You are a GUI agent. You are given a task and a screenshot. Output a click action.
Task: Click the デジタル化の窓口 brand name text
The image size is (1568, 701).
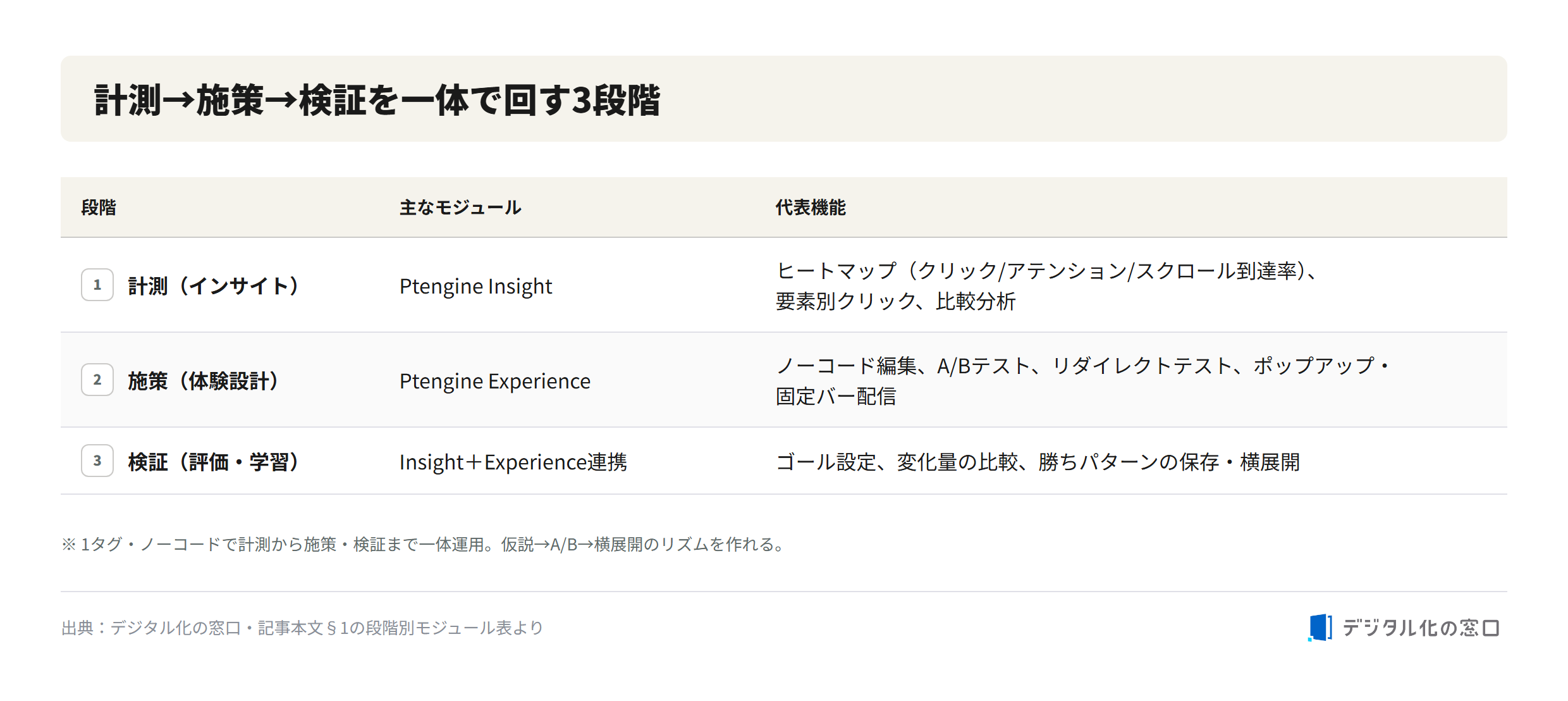[x=1421, y=628]
